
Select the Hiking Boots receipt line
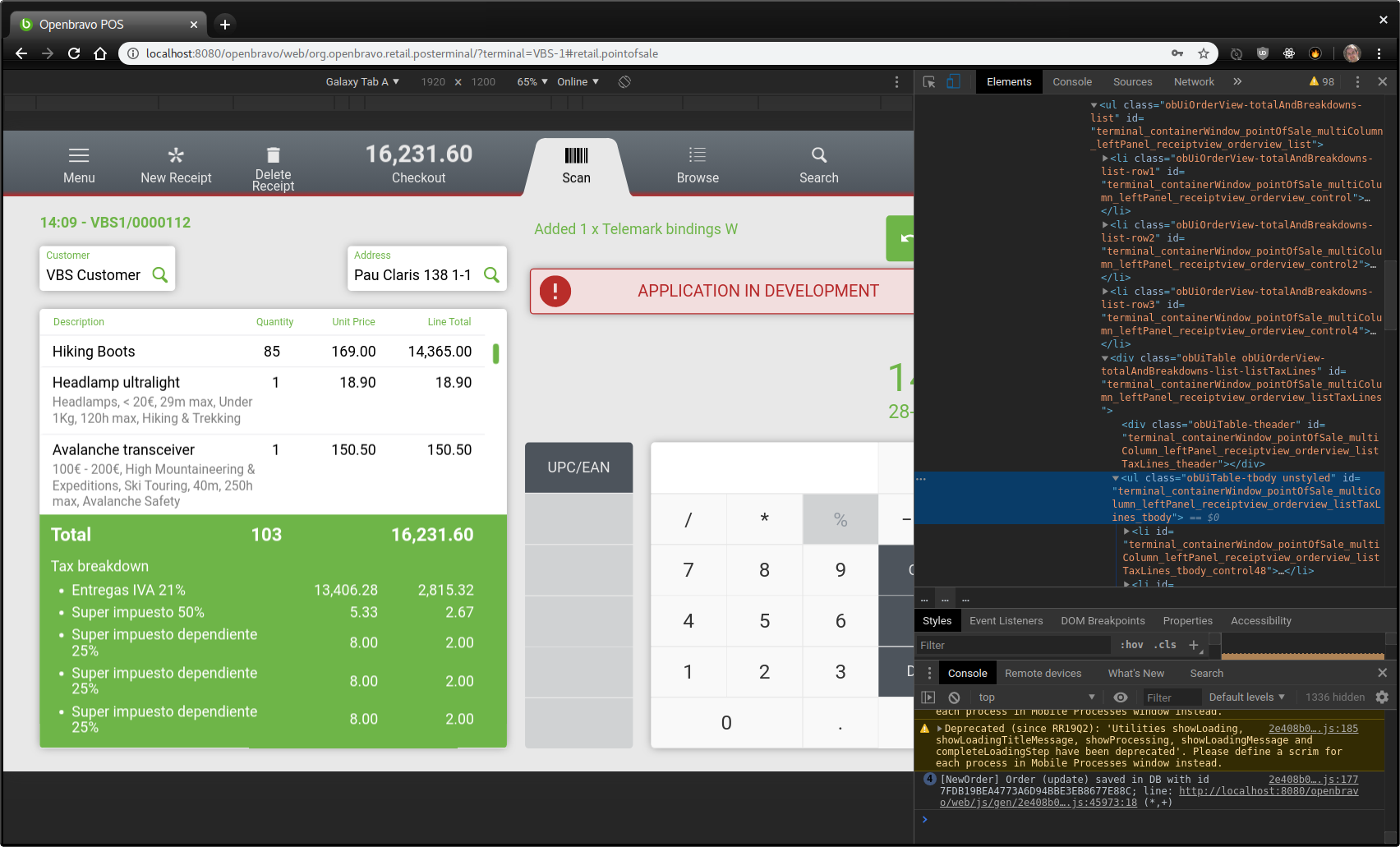click(x=263, y=352)
